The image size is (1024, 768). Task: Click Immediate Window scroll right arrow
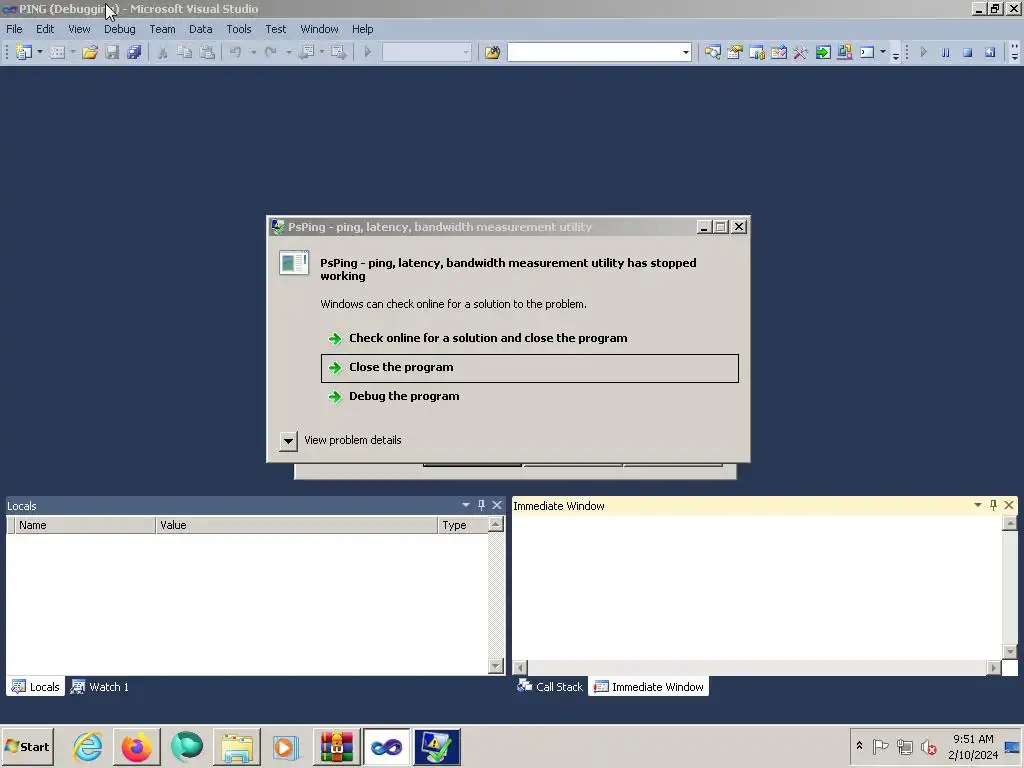click(993, 667)
